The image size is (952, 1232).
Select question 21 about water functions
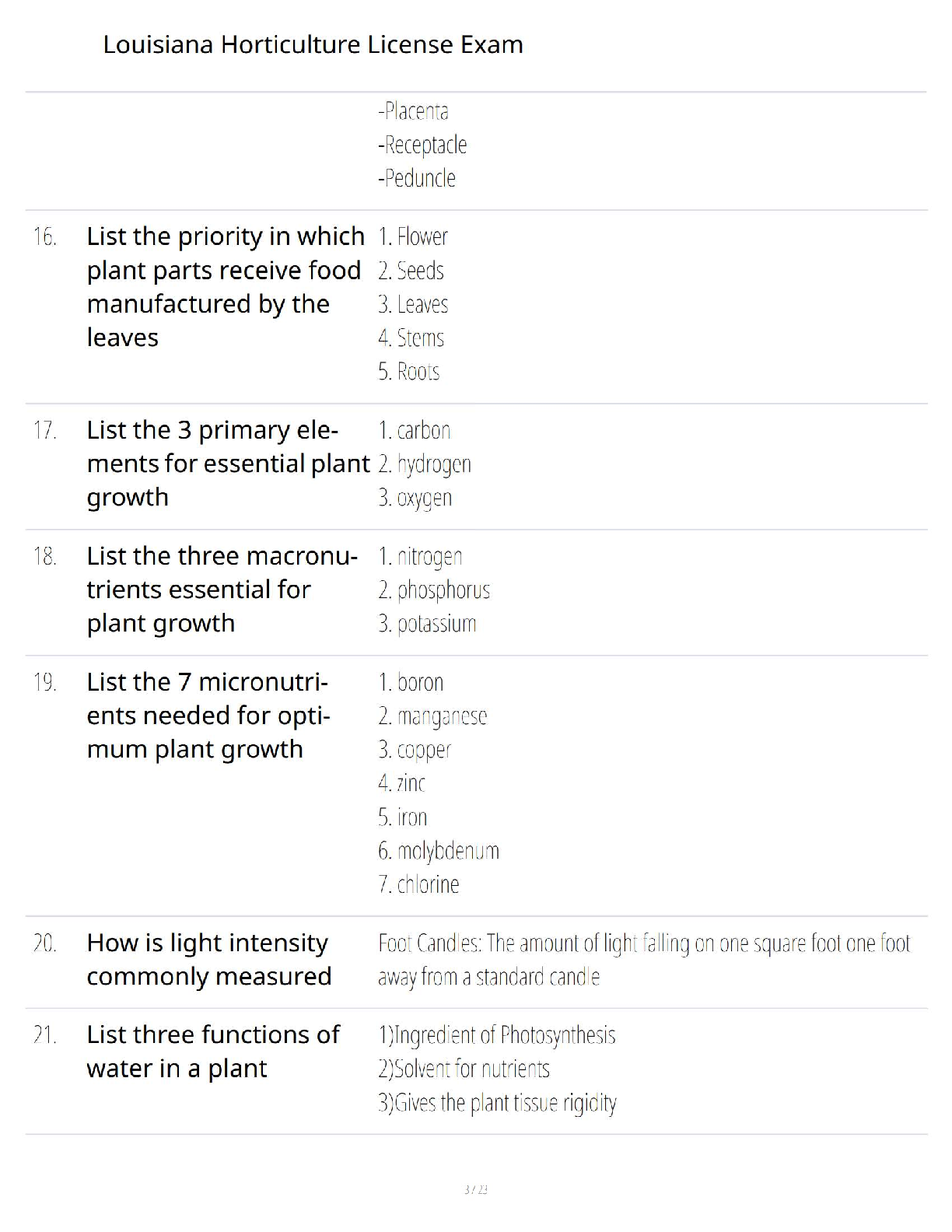click(x=213, y=1052)
